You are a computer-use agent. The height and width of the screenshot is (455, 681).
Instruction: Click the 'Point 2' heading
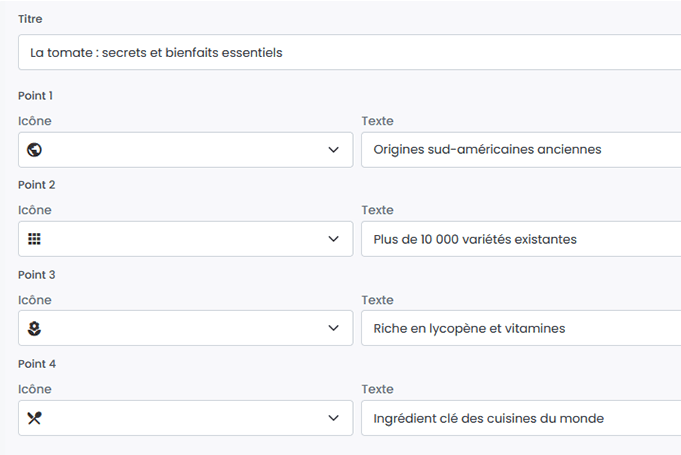(36, 185)
